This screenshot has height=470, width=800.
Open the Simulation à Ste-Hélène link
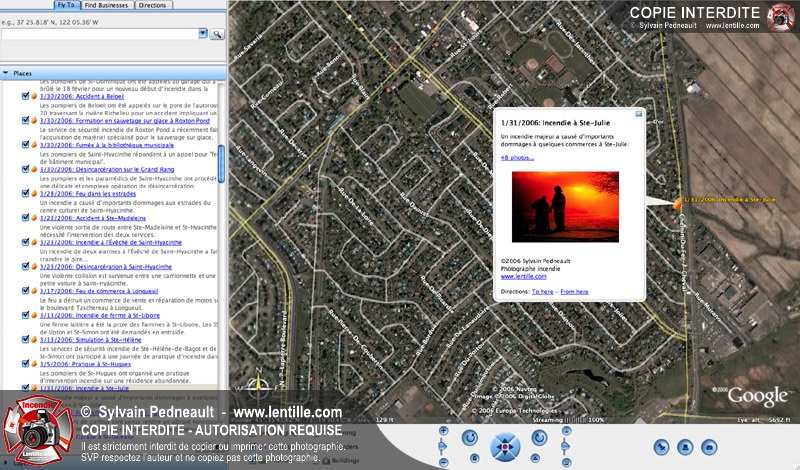pyautogui.click(x=90, y=340)
